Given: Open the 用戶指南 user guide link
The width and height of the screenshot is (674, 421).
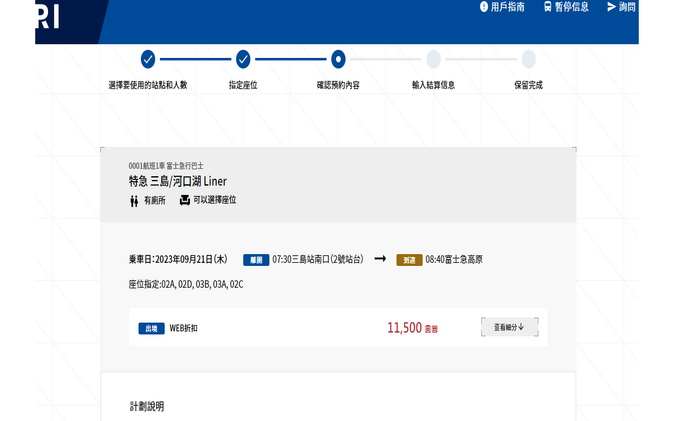Looking at the screenshot, I should coord(508,7).
